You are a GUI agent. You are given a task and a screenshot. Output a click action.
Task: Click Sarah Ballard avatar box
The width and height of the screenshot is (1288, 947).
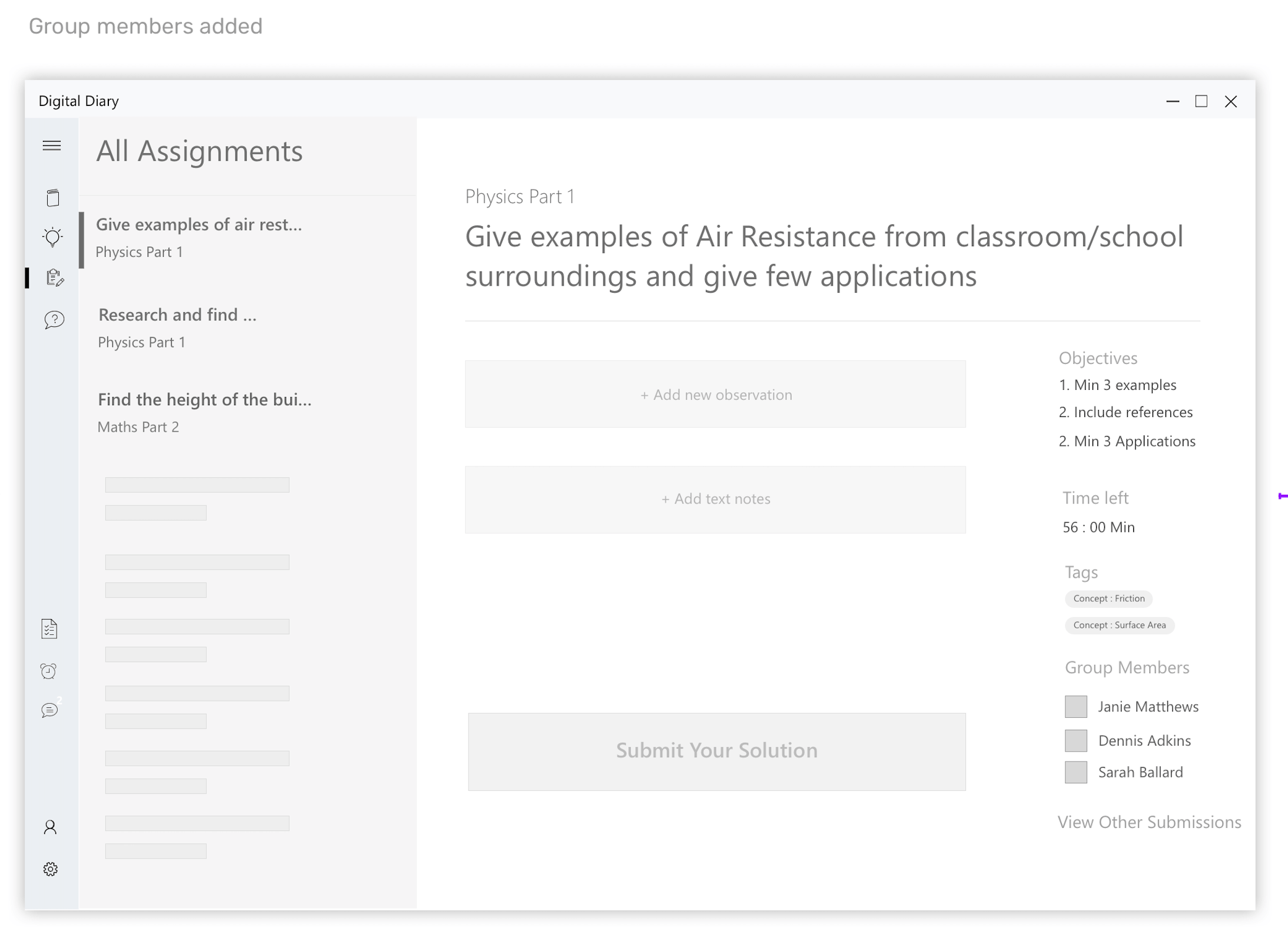coord(1075,772)
